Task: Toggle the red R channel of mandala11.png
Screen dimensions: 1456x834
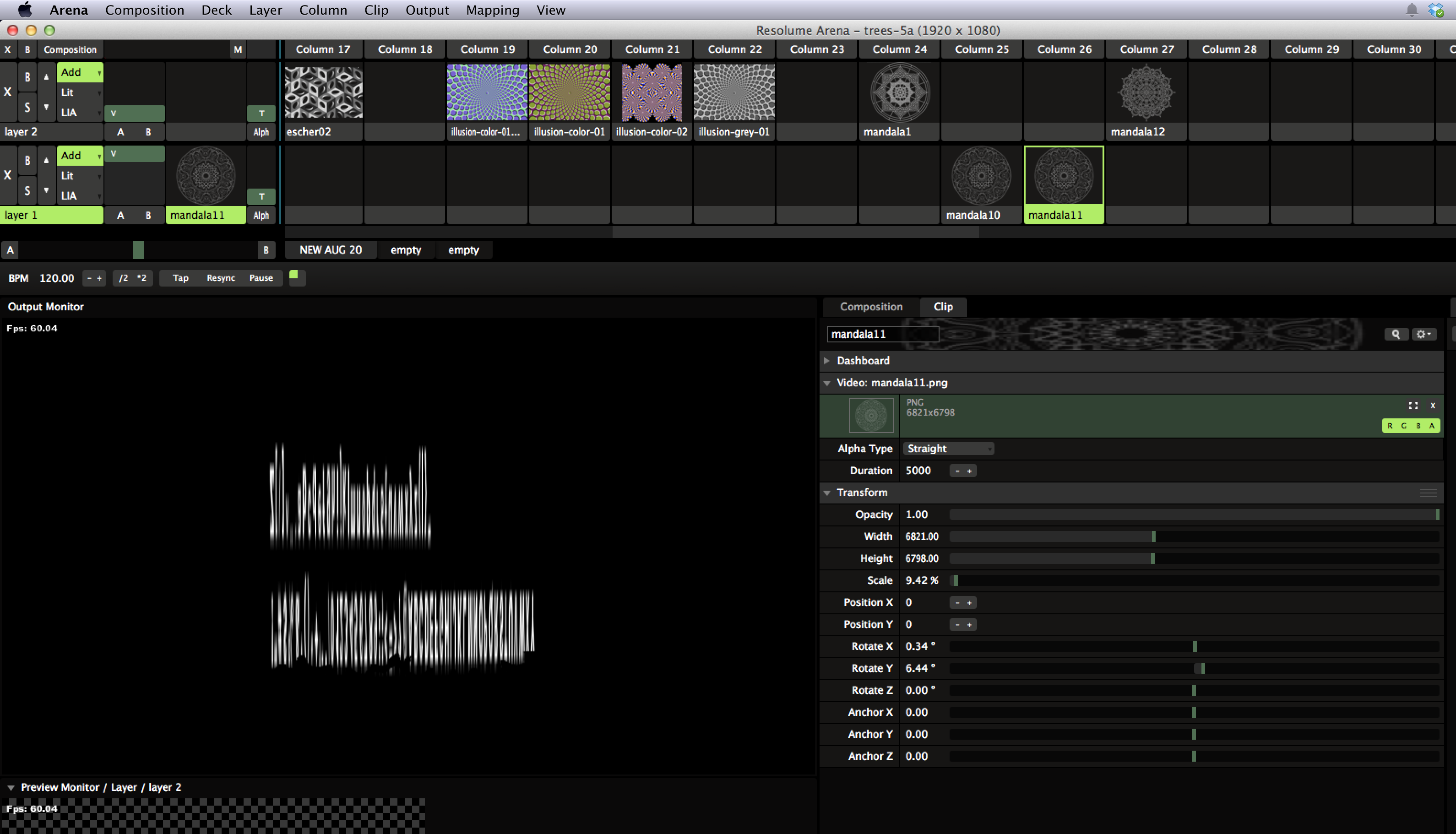Action: point(1390,426)
